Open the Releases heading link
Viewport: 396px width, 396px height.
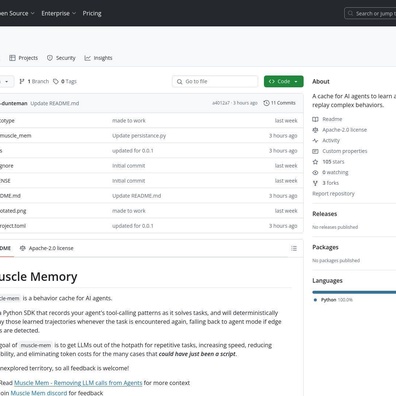coord(325,214)
